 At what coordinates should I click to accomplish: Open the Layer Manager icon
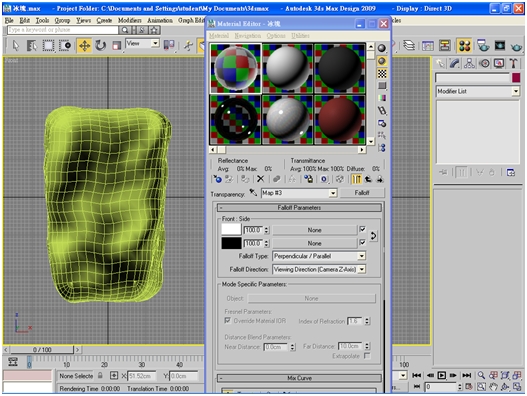click(409, 45)
